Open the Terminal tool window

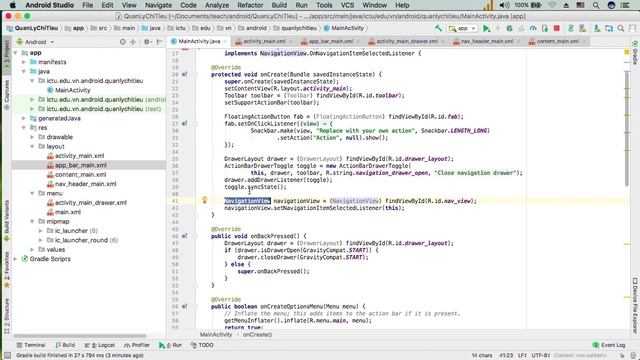point(31,345)
